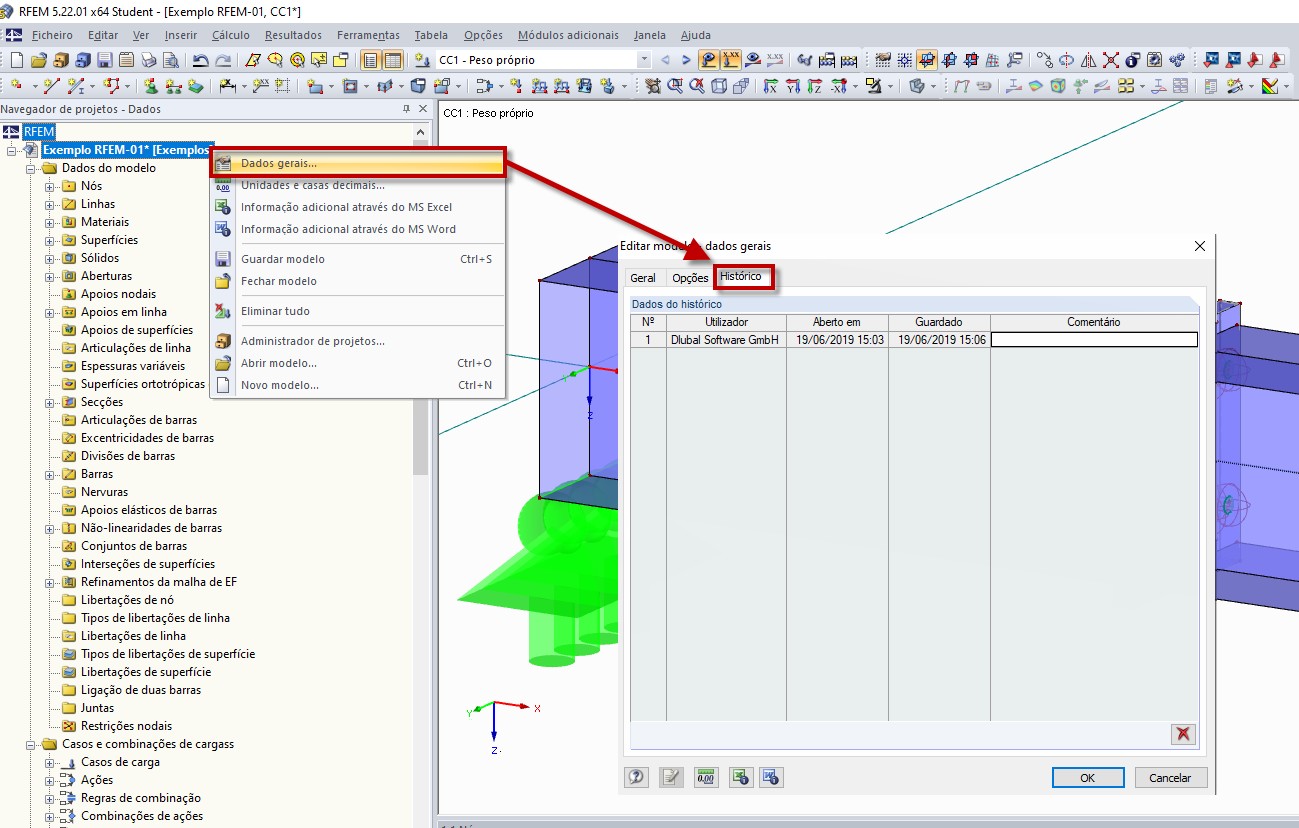This screenshot has height=828, width=1299.
Task: Toggle the table display toolbar button
Action: point(393,60)
